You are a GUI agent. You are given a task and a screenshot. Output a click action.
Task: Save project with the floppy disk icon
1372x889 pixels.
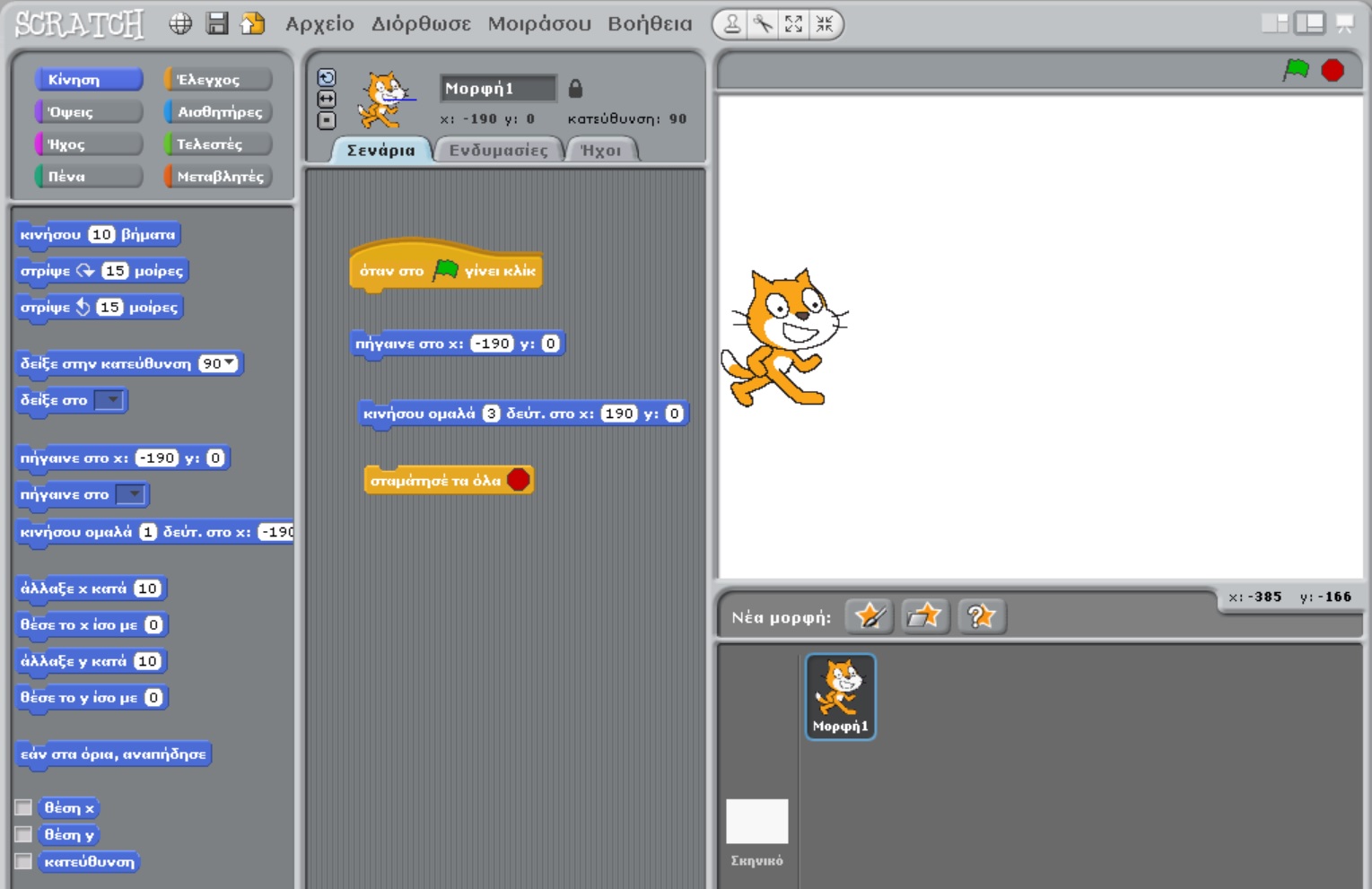[x=217, y=23]
